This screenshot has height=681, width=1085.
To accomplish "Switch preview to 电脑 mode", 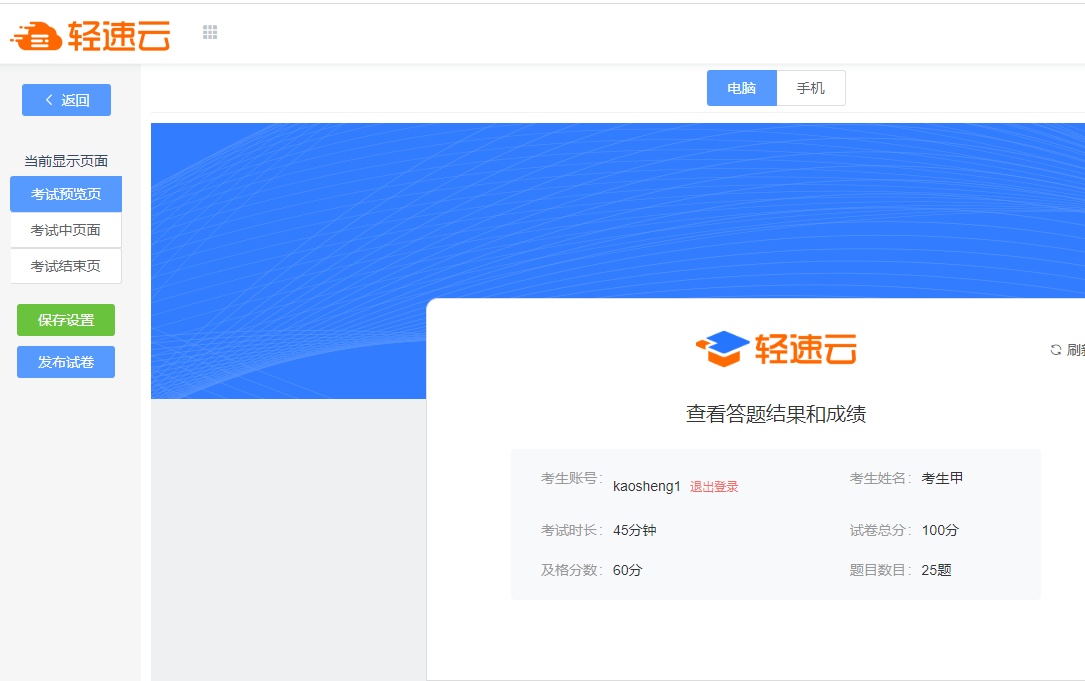I will coord(741,88).
